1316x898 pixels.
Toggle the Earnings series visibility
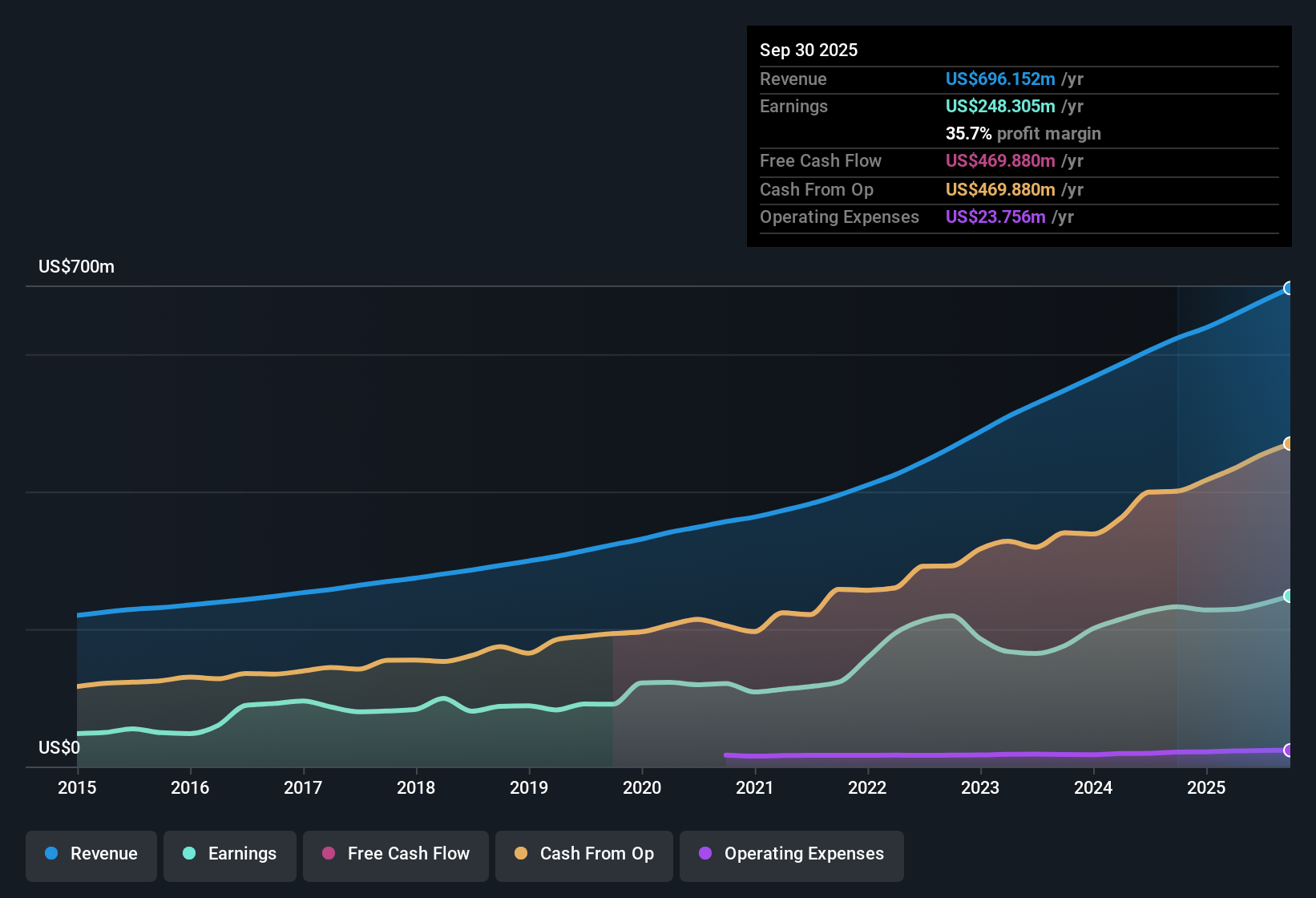230,854
